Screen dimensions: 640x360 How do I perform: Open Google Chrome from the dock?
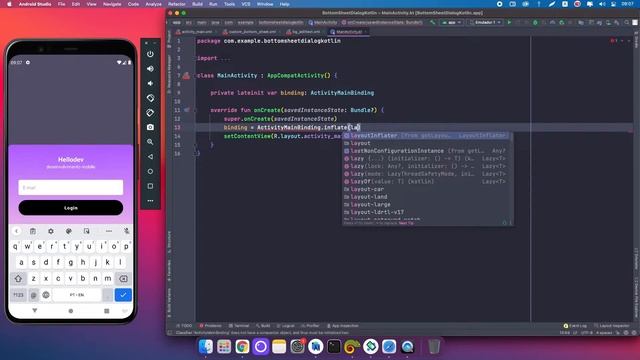click(x=242, y=347)
